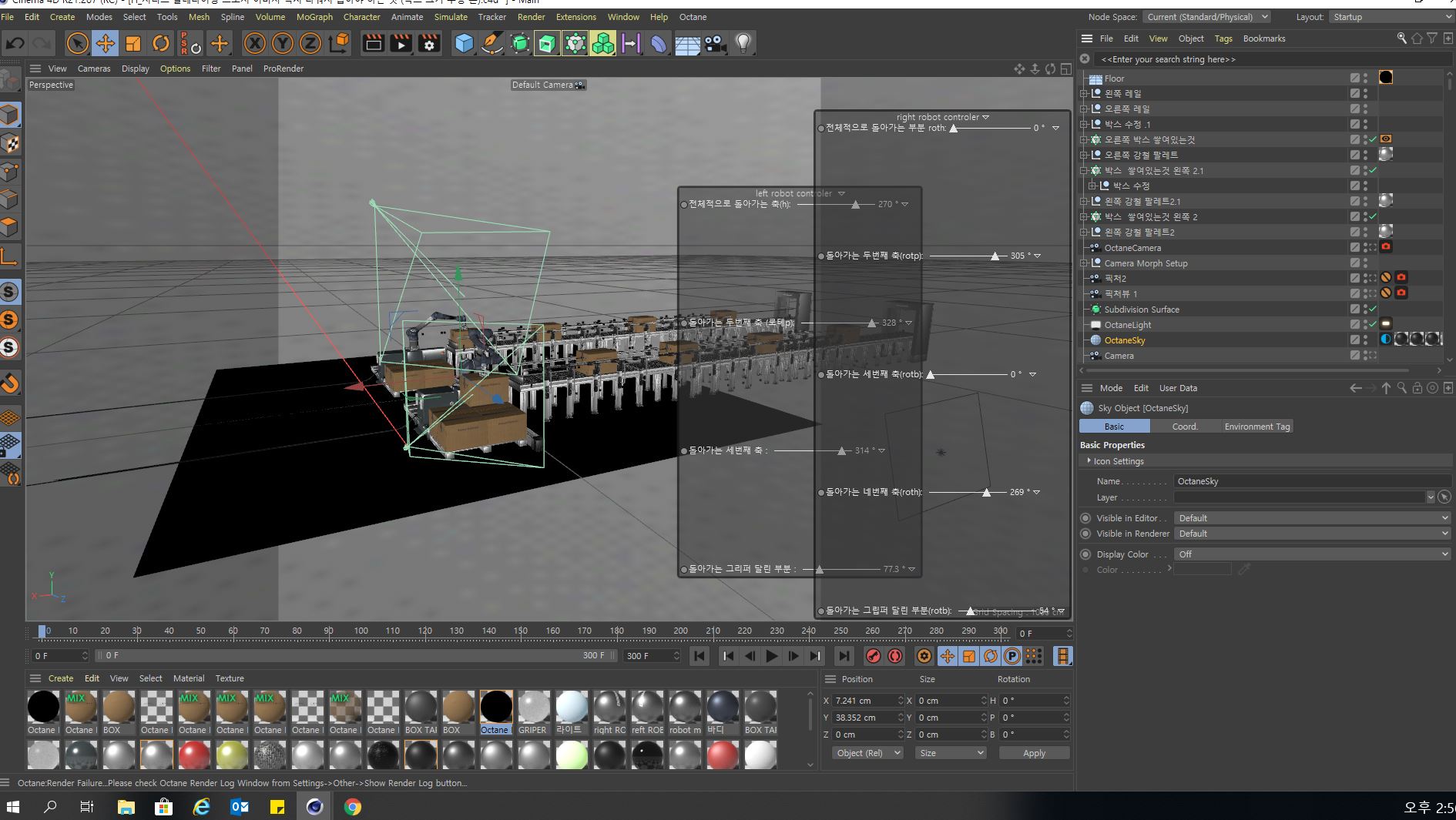This screenshot has height=820, width=1456.
Task: Open Layout Startup dropdown
Action: point(1391,17)
